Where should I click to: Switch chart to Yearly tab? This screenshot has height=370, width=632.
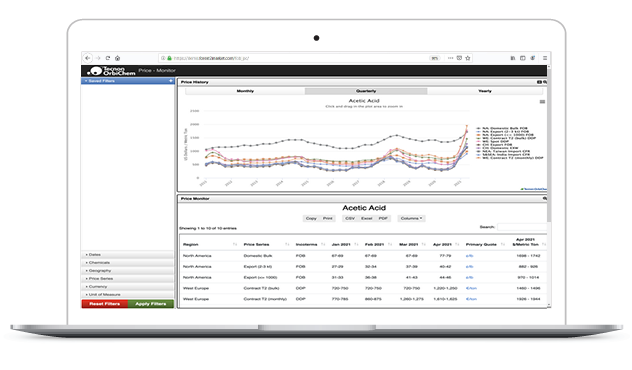[x=485, y=91]
